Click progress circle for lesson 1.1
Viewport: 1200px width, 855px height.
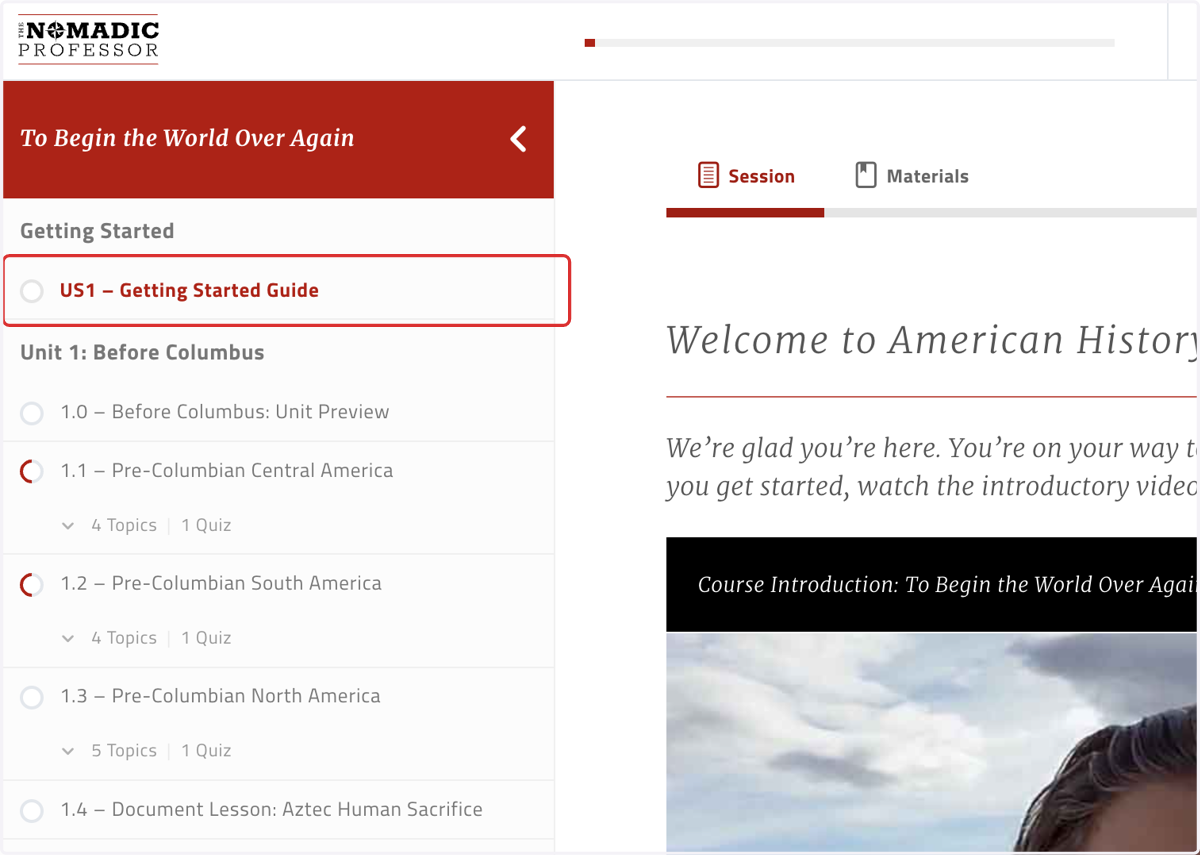32,471
